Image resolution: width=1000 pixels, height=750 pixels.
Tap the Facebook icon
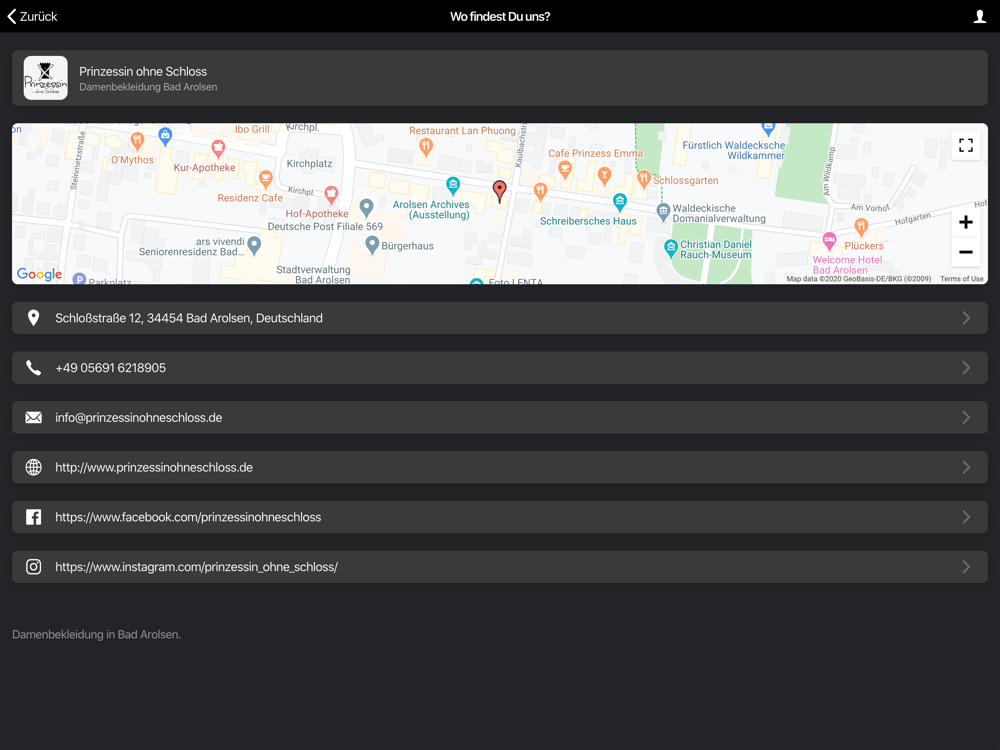33,517
